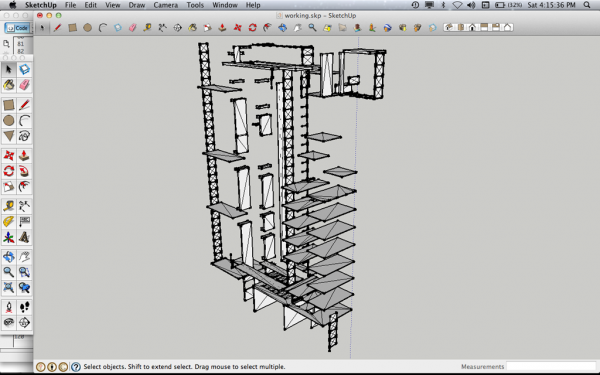Select the Rectangle tool in left palette
This screenshot has height=375, width=600.
point(9,105)
